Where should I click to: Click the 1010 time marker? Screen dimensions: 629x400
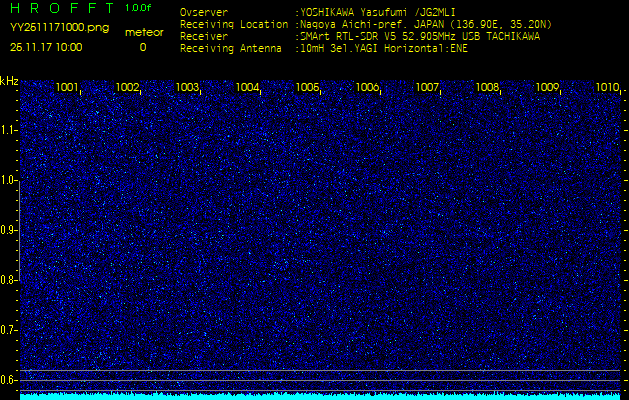click(x=607, y=88)
